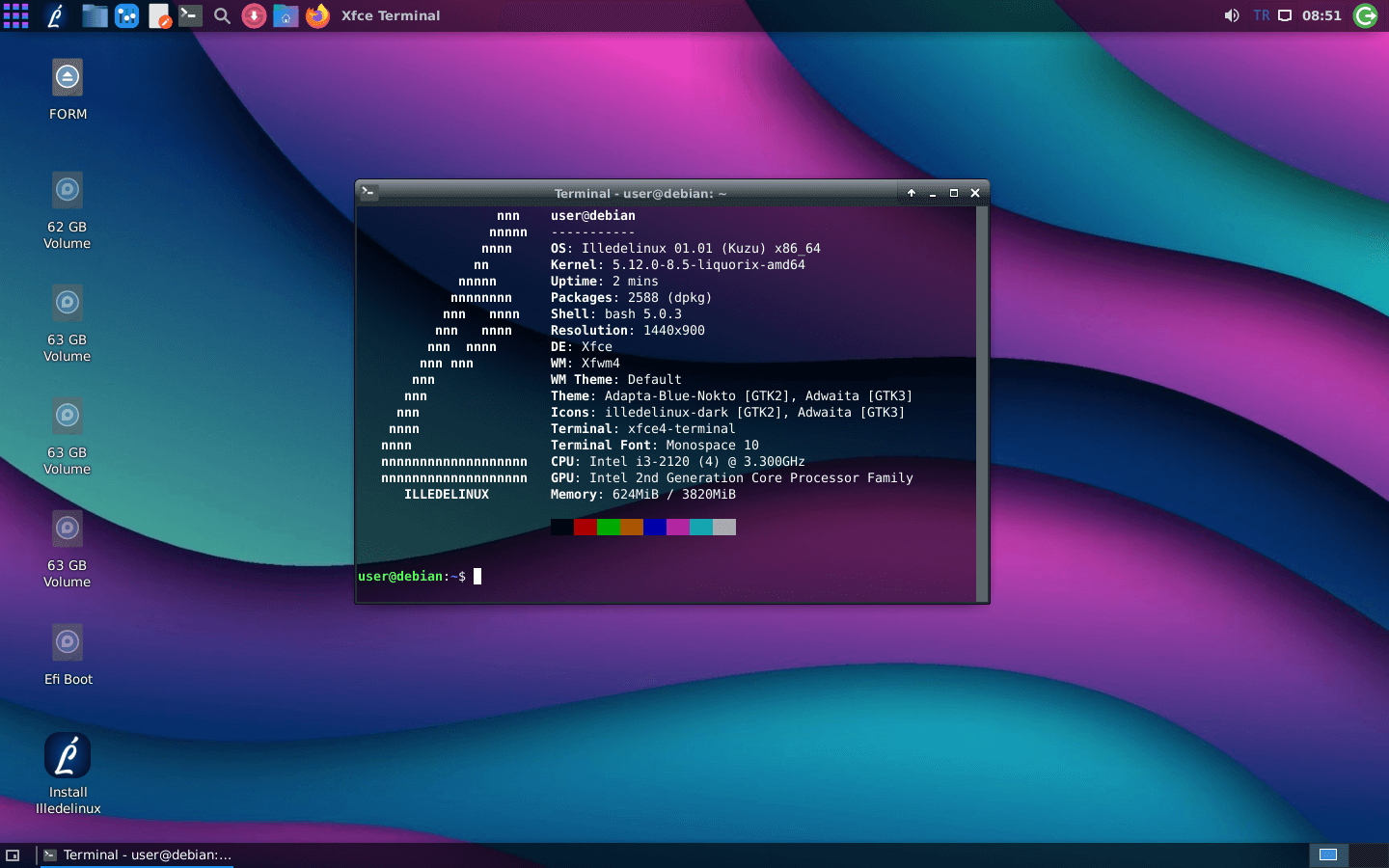Open the text editor launcher

[159, 15]
